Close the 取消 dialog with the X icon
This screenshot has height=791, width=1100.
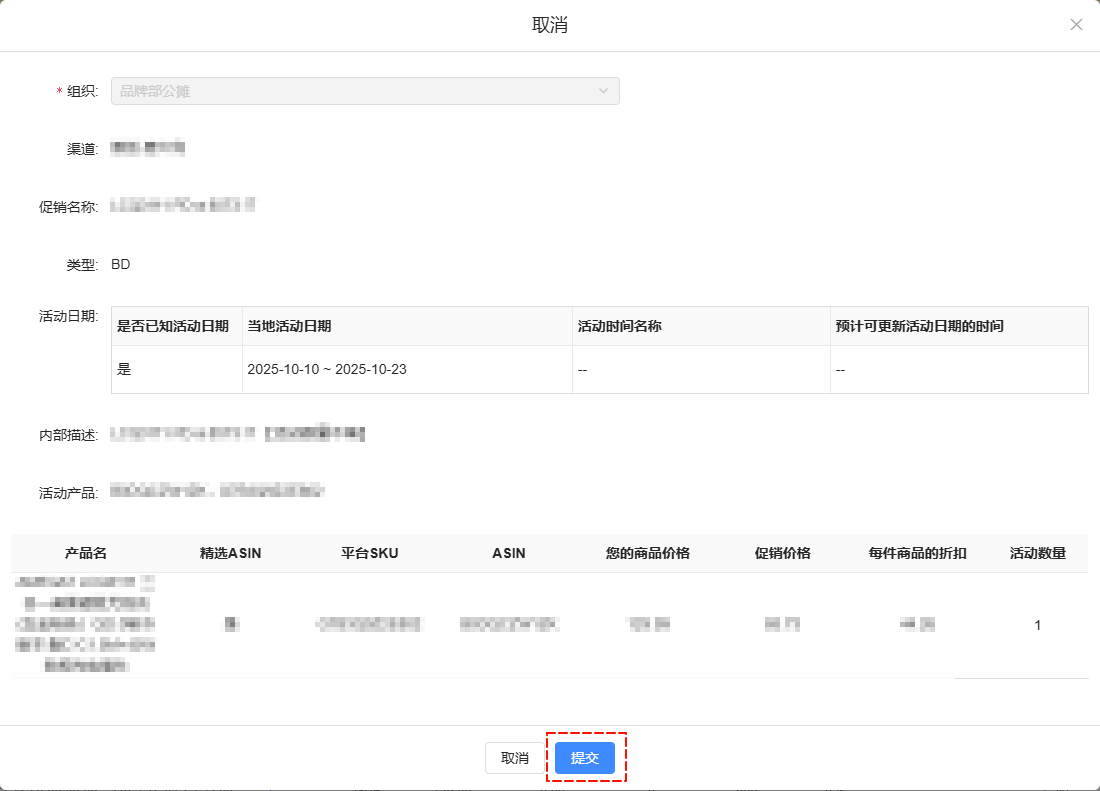point(1076,25)
